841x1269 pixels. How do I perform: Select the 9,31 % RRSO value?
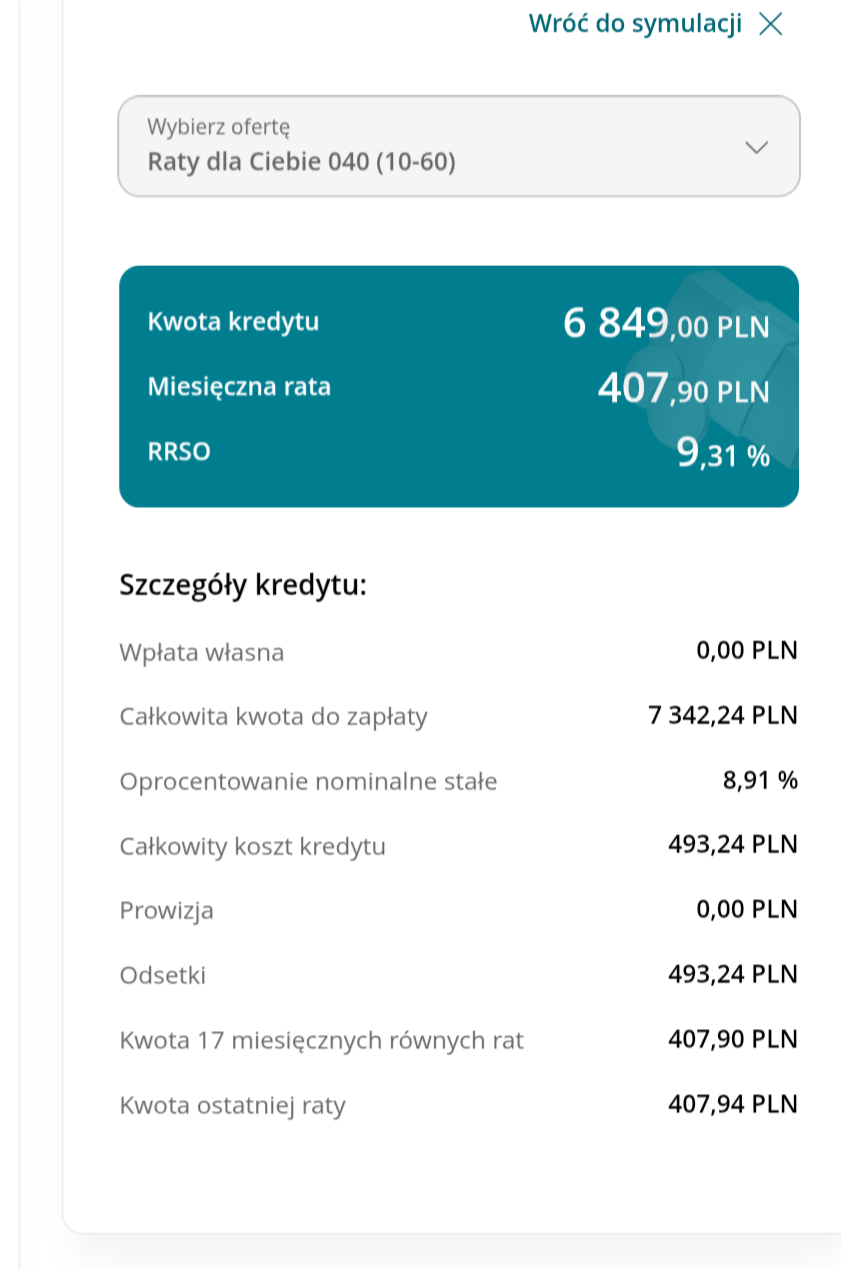(723, 454)
